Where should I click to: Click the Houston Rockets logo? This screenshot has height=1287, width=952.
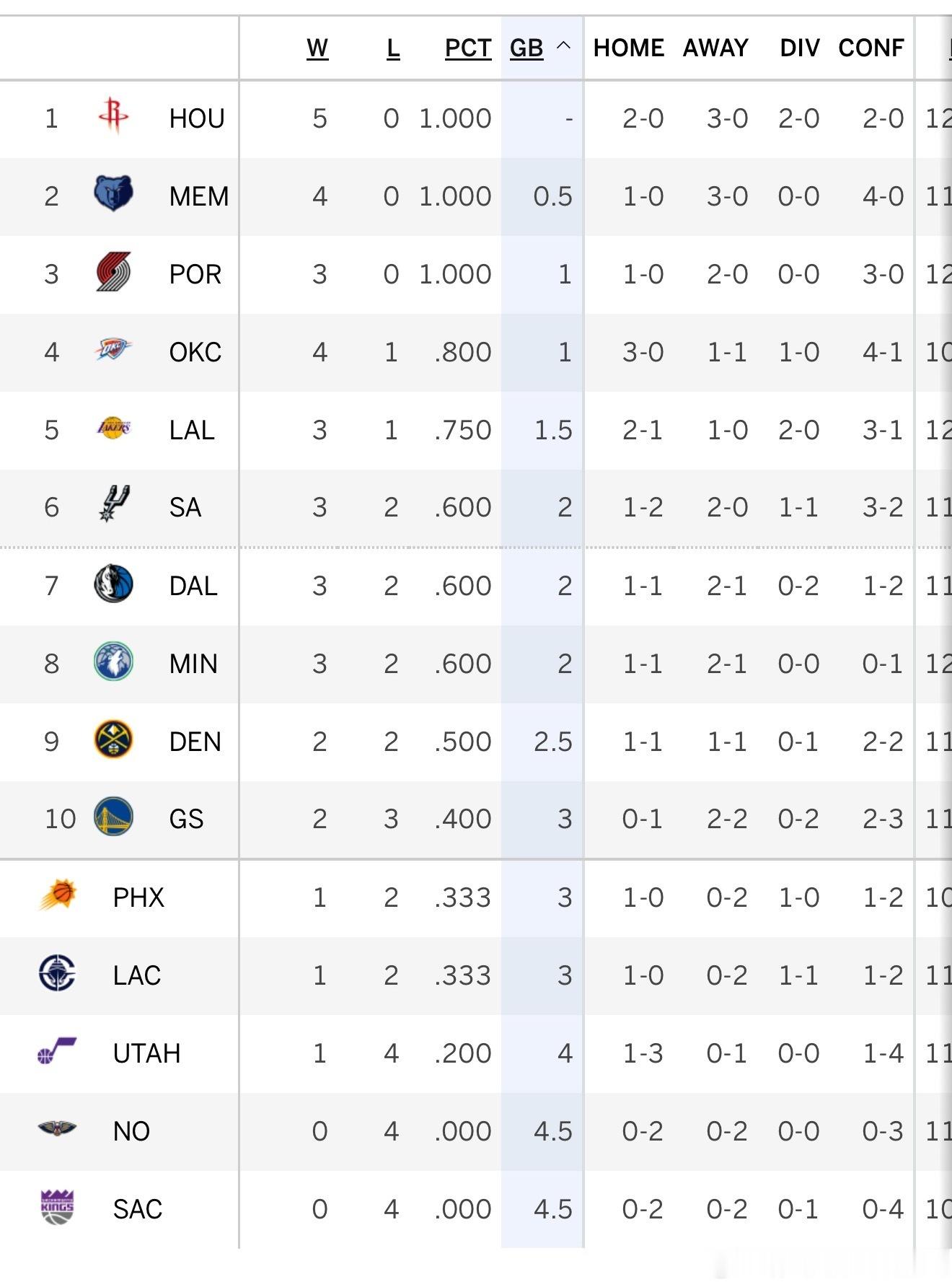[113, 115]
